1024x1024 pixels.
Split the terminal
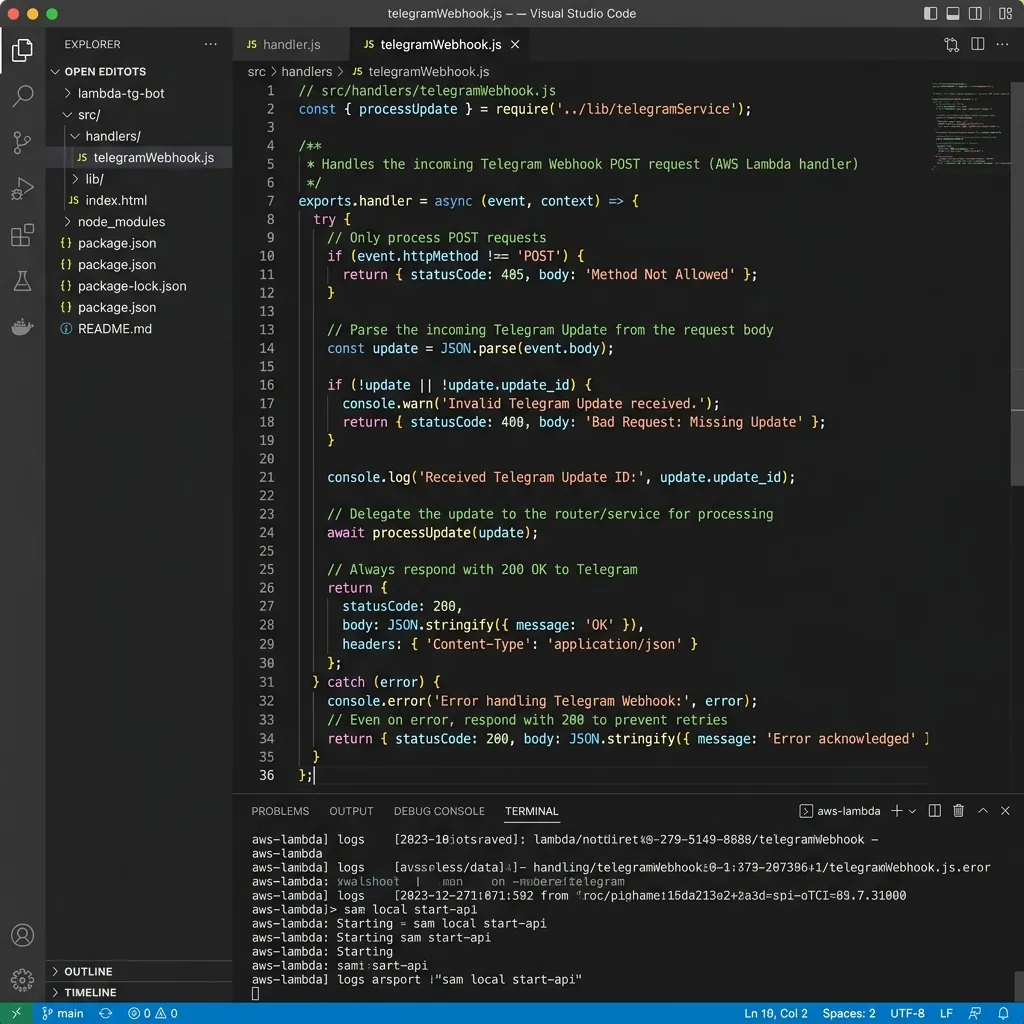pos(935,810)
